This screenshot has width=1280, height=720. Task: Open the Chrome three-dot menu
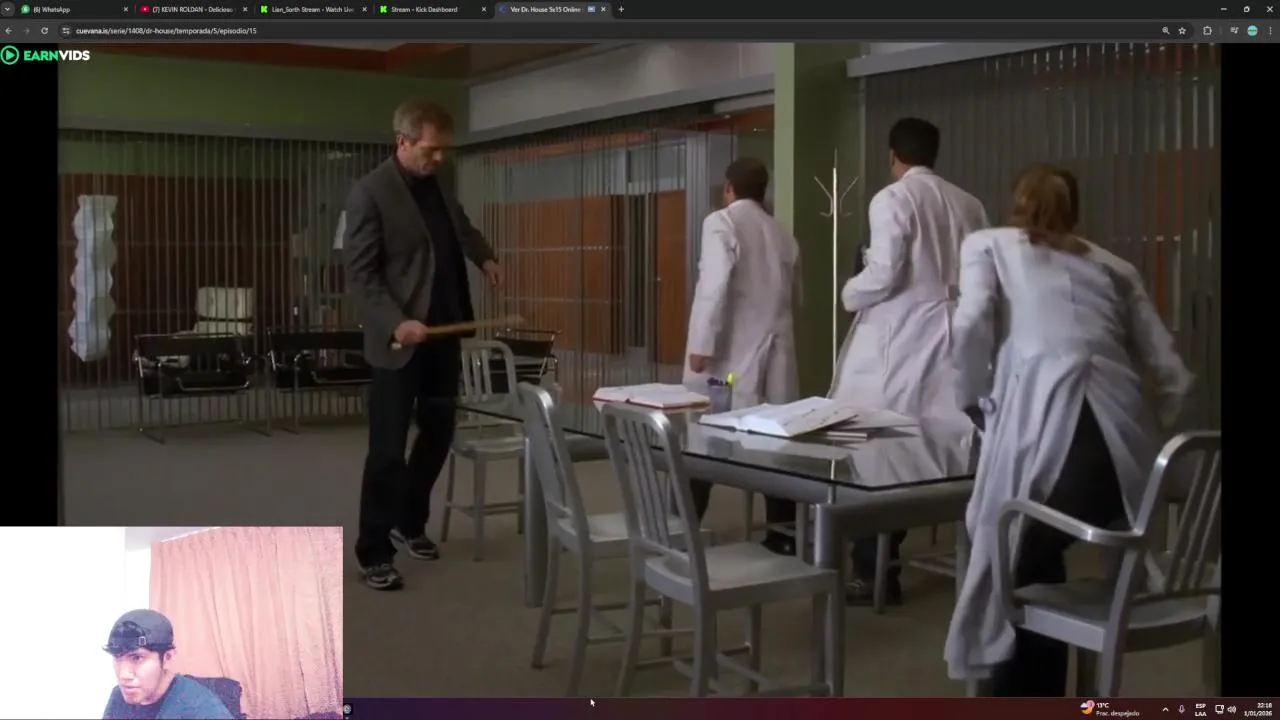1270,31
